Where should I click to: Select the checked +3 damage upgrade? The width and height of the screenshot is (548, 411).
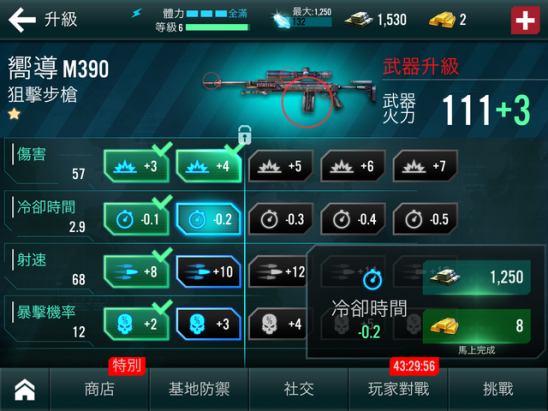pos(136,166)
